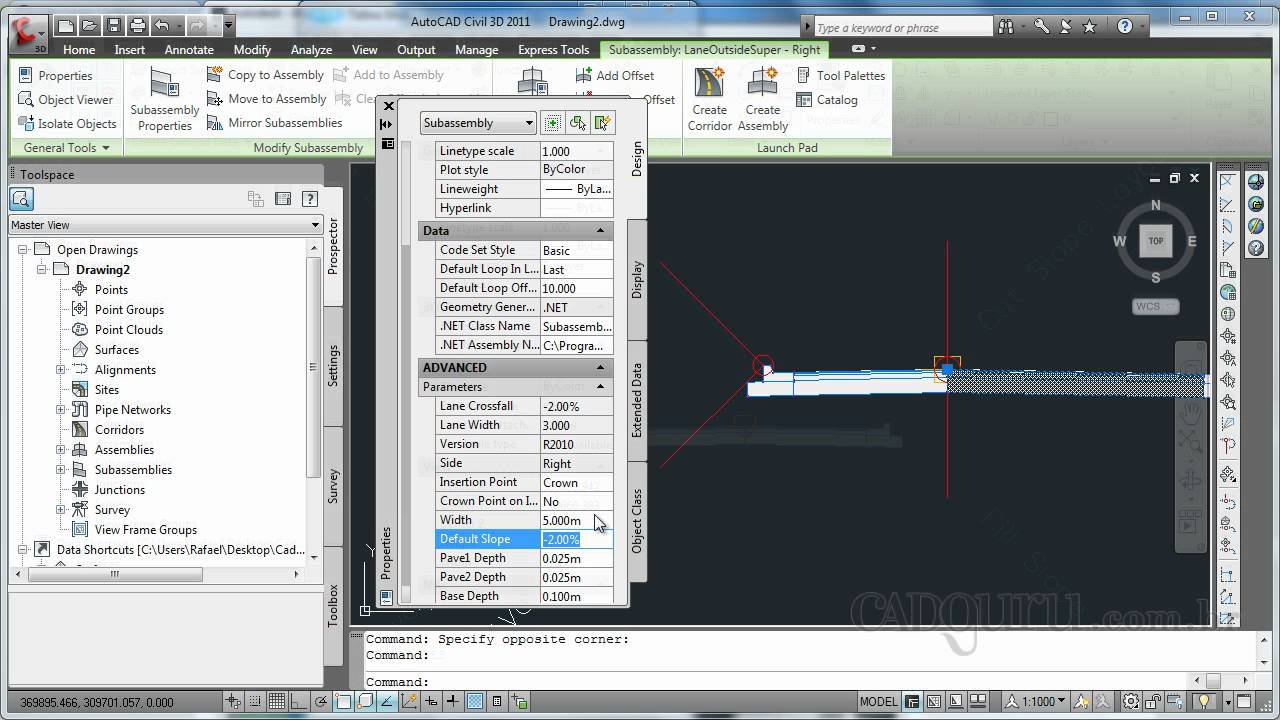Open the Catalog

[827, 99]
